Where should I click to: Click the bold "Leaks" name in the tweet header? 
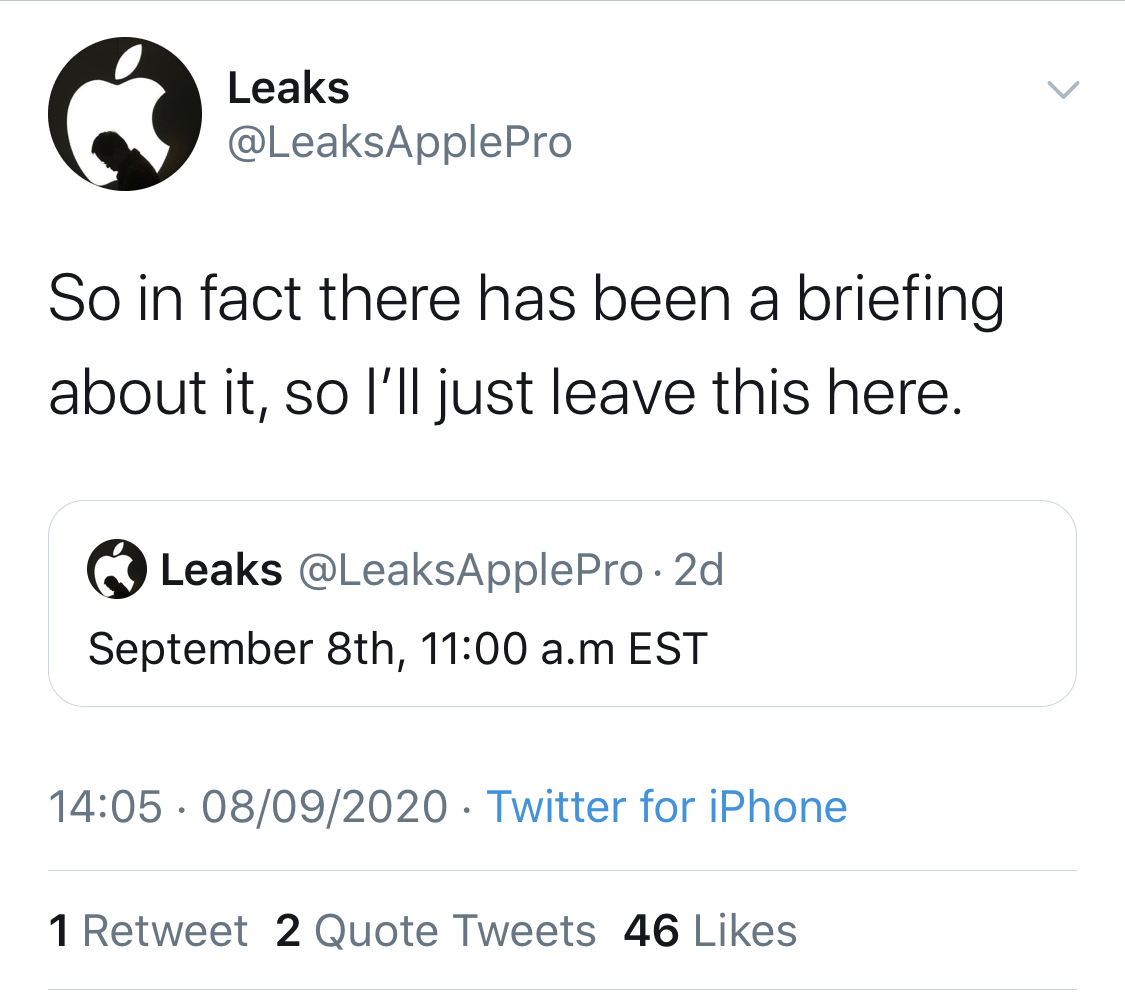coord(288,89)
